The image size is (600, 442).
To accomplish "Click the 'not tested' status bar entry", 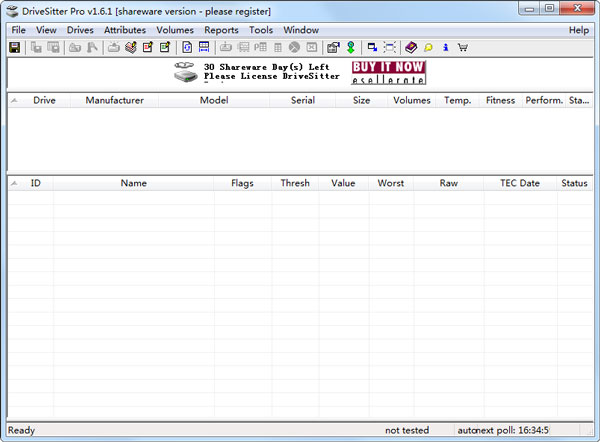I will (407, 431).
